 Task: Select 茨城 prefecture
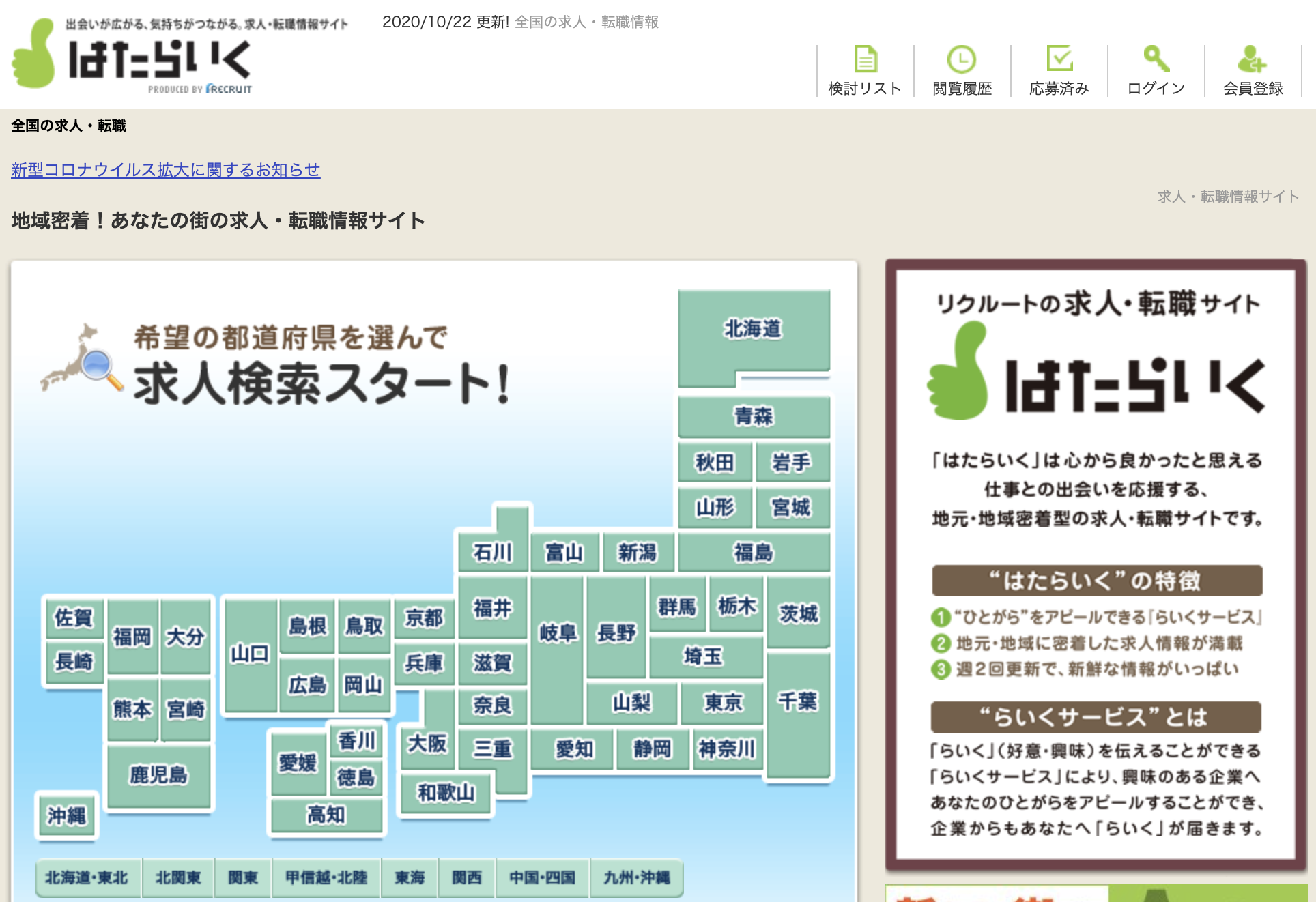(799, 613)
